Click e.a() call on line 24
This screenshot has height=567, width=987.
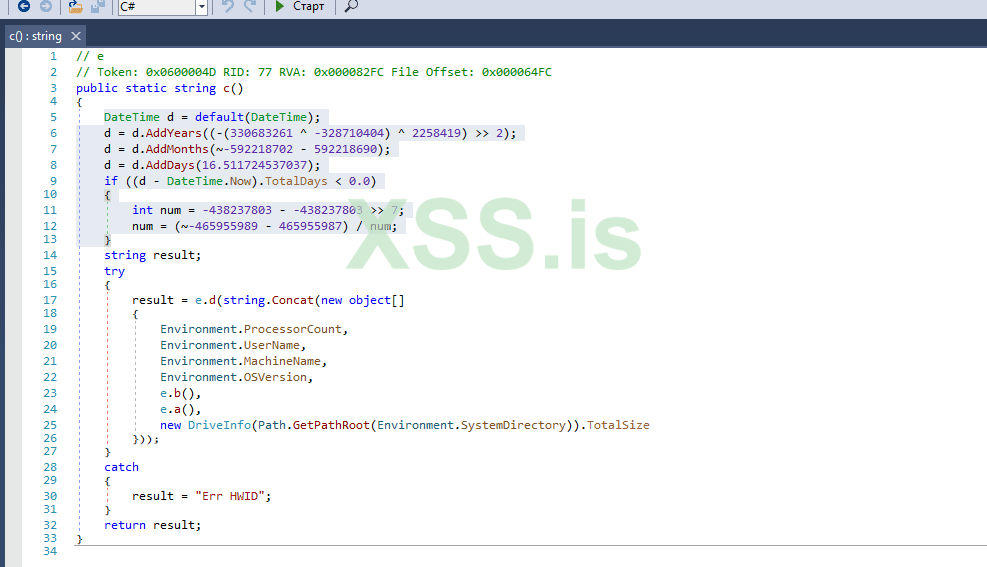(178, 410)
